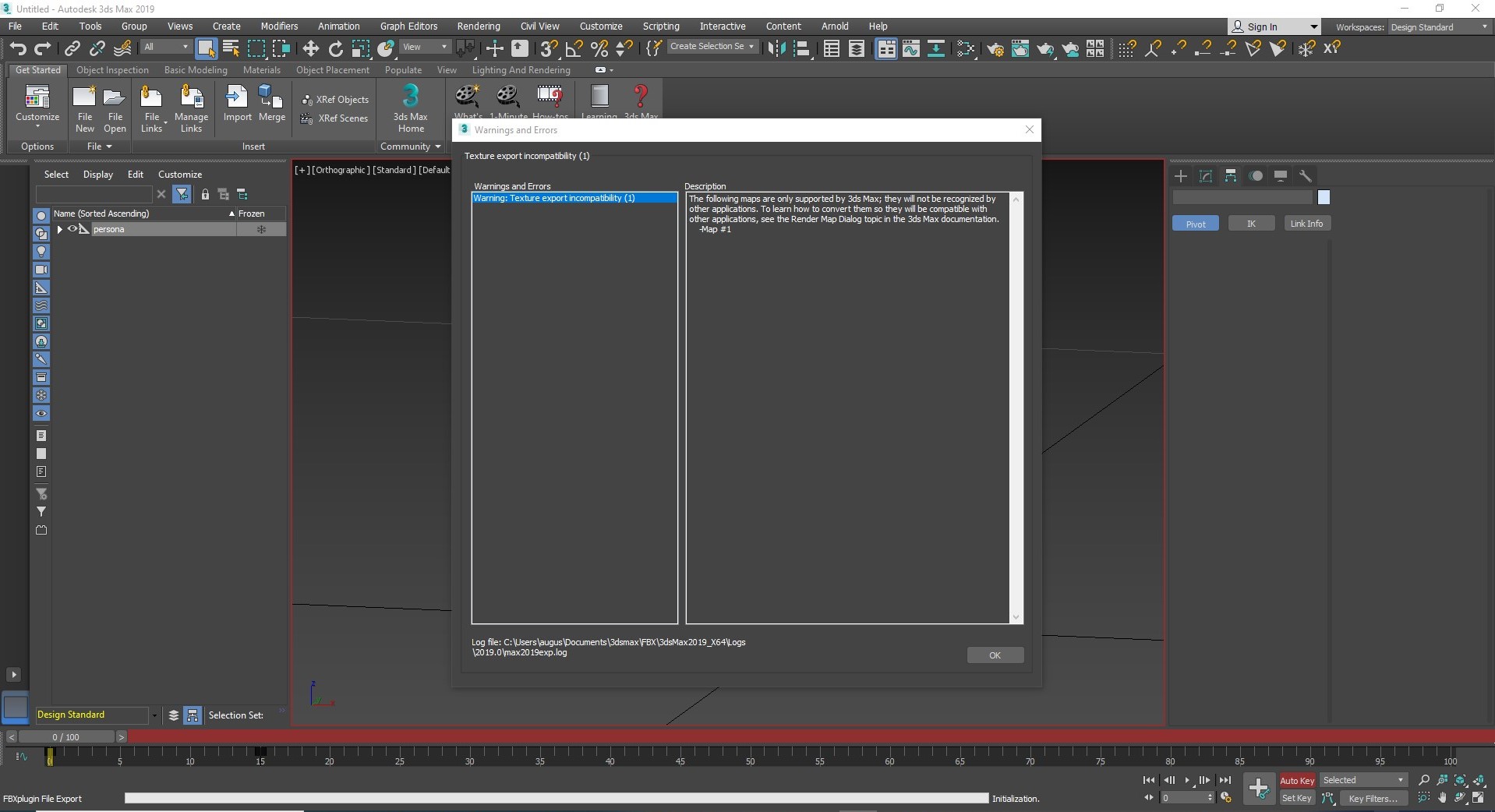Switch to Materials ribbon tab

(261, 70)
